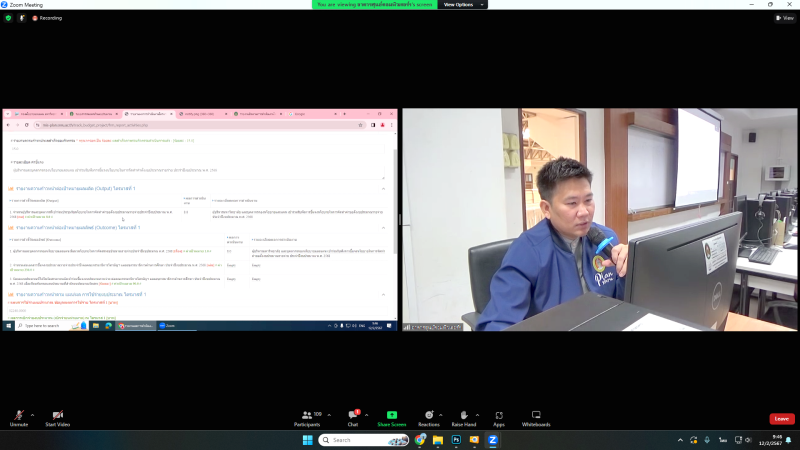Click the shared screen content view
Image resolution: width=800 pixels, height=450 pixels.
[200, 220]
